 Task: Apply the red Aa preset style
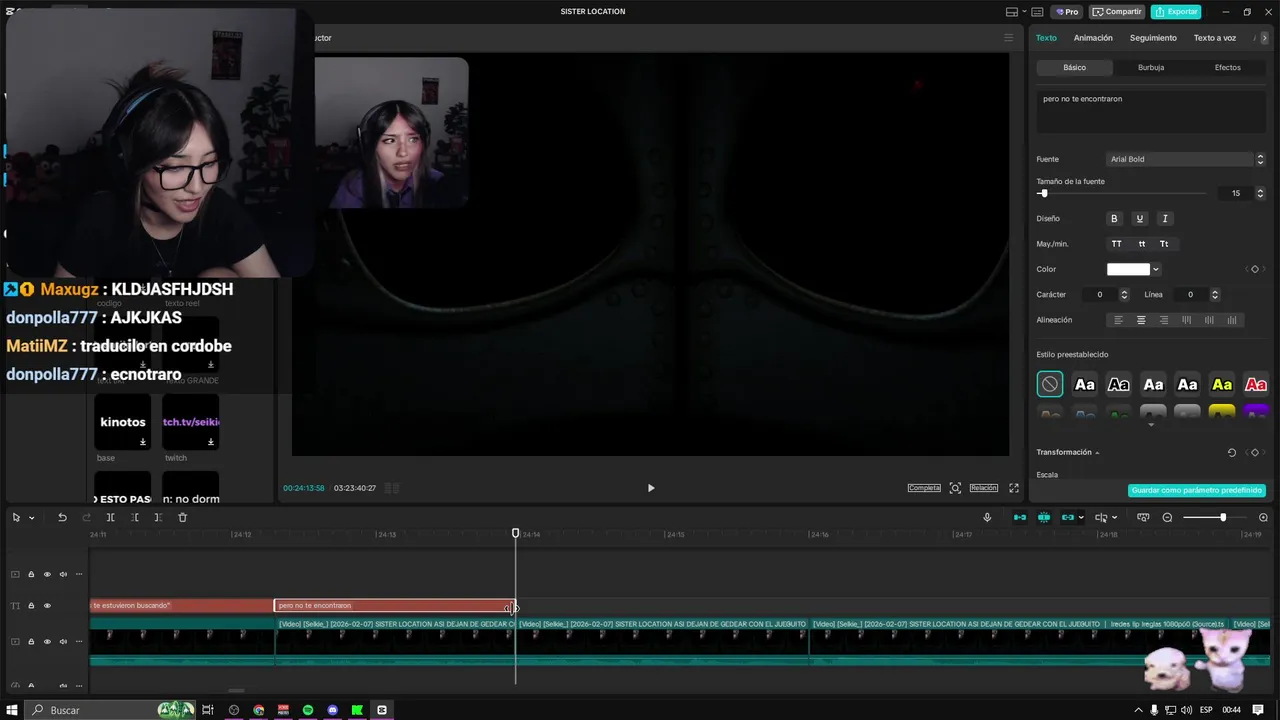pos(1256,384)
